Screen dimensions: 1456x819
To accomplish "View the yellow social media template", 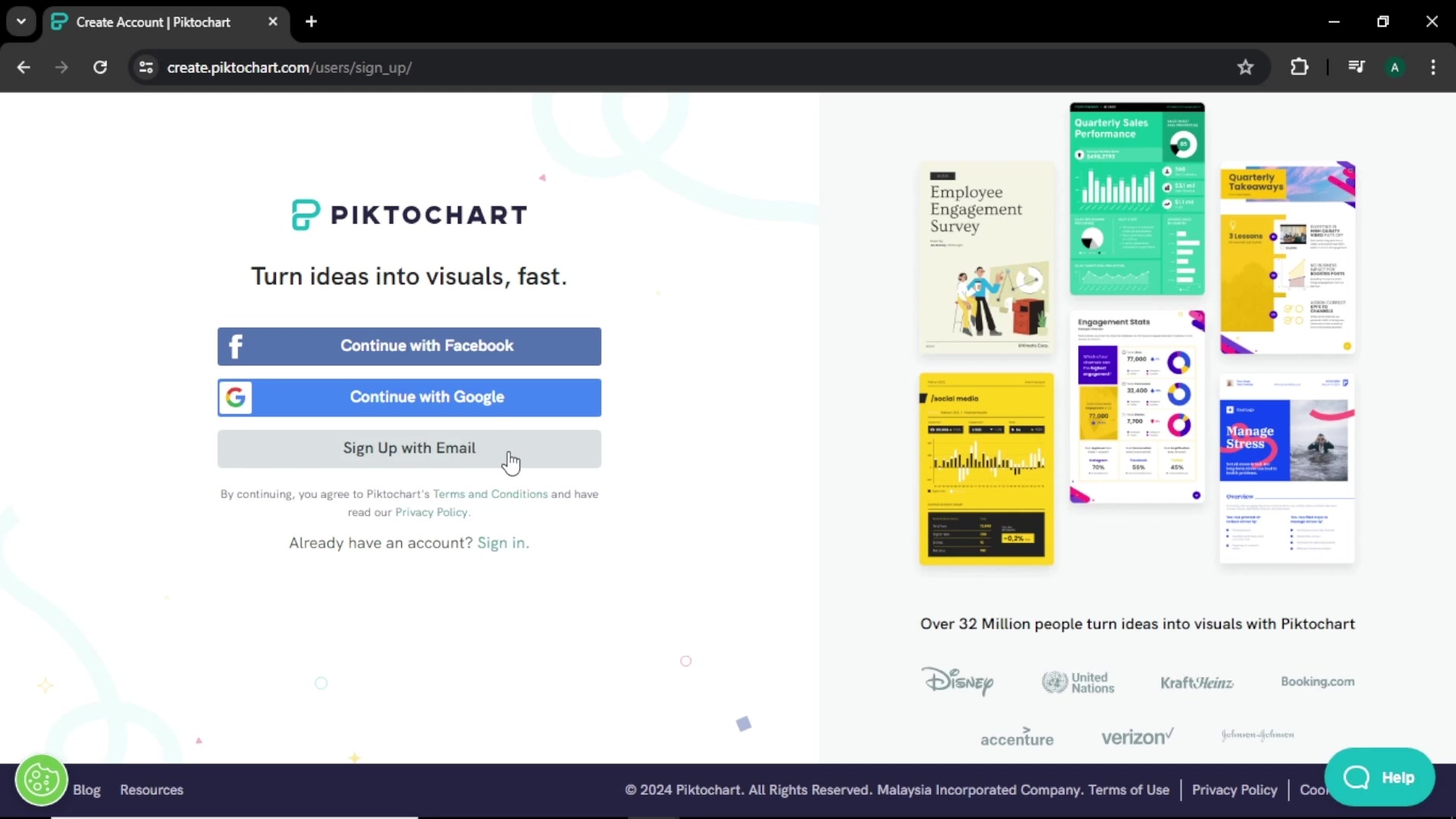I will [987, 469].
